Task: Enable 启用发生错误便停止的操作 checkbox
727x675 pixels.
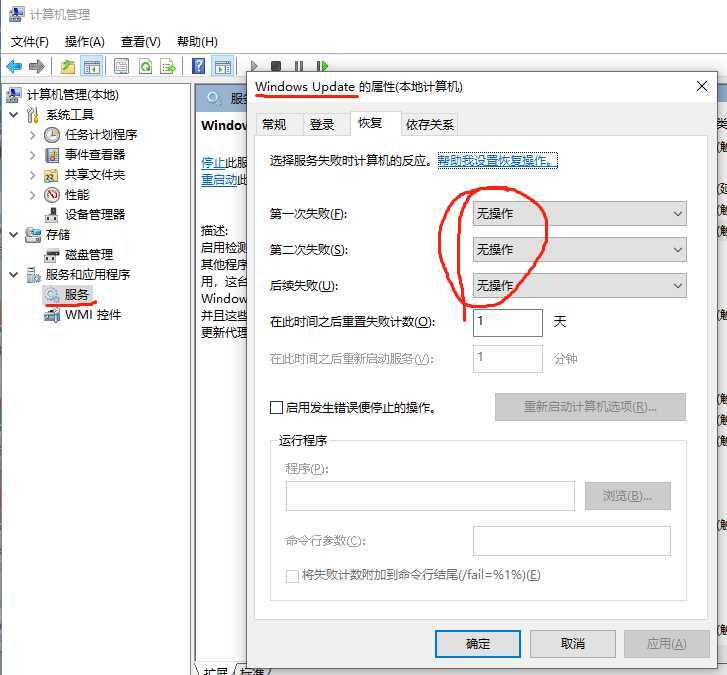Action: pos(276,408)
